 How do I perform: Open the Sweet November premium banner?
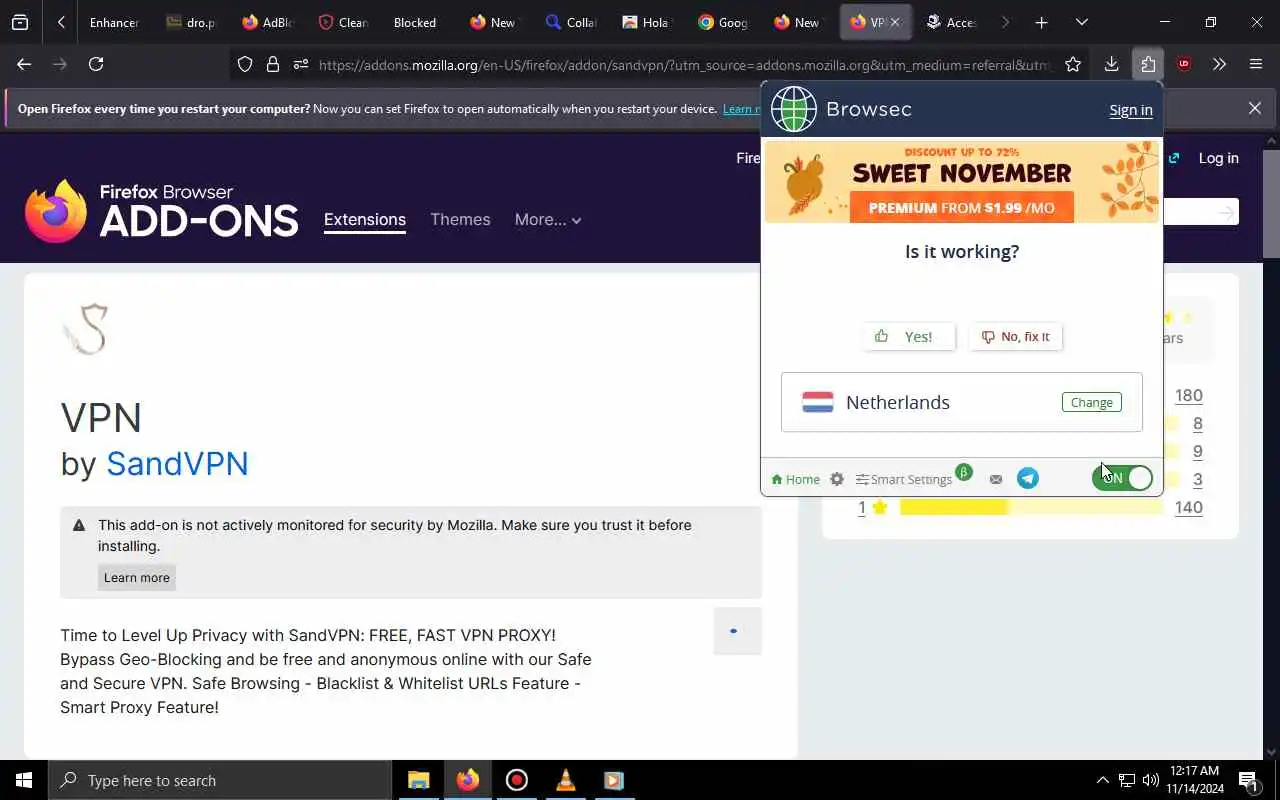coord(962,182)
